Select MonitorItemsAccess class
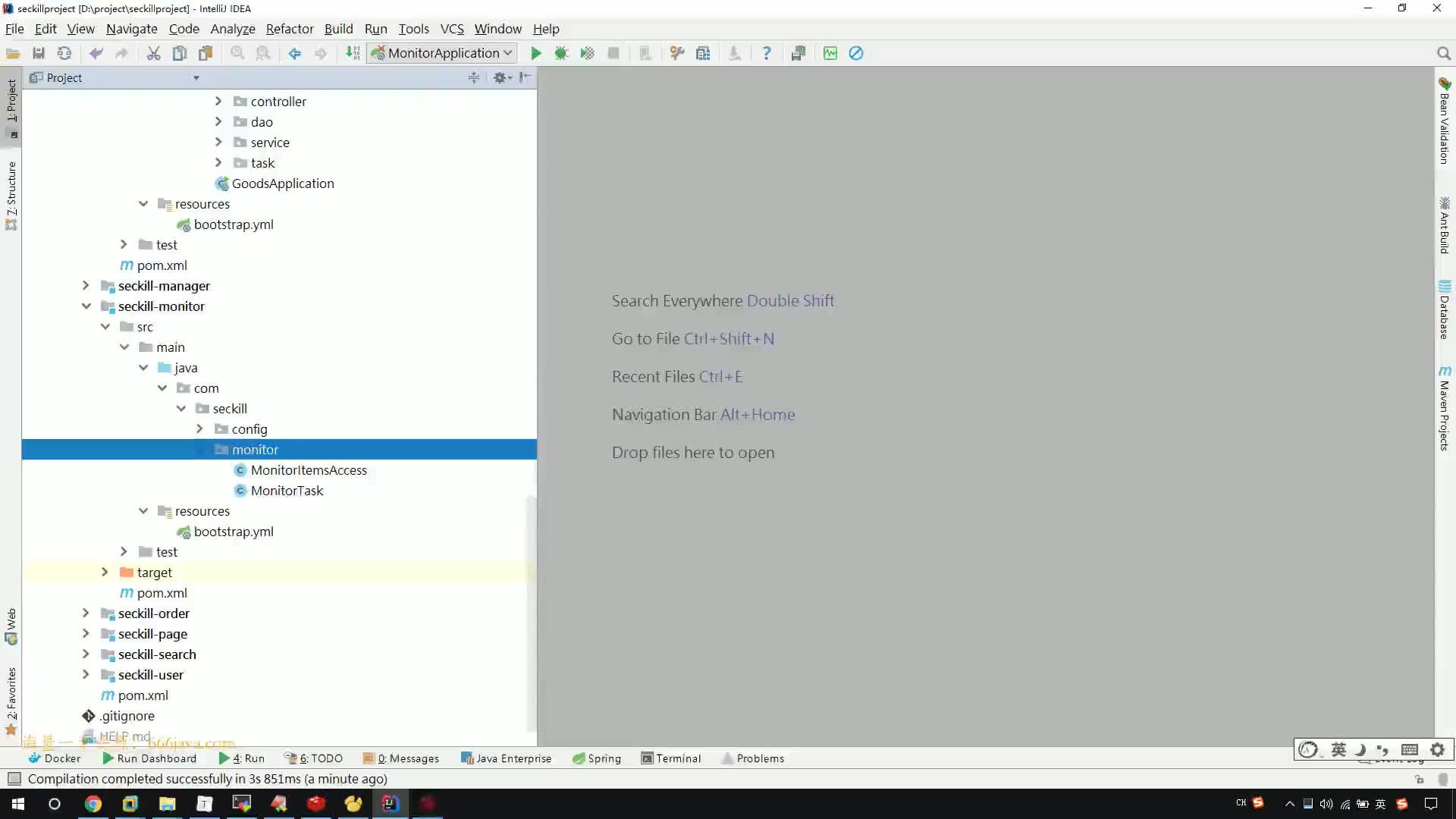Viewport: 1456px width, 819px height. [x=300, y=470]
